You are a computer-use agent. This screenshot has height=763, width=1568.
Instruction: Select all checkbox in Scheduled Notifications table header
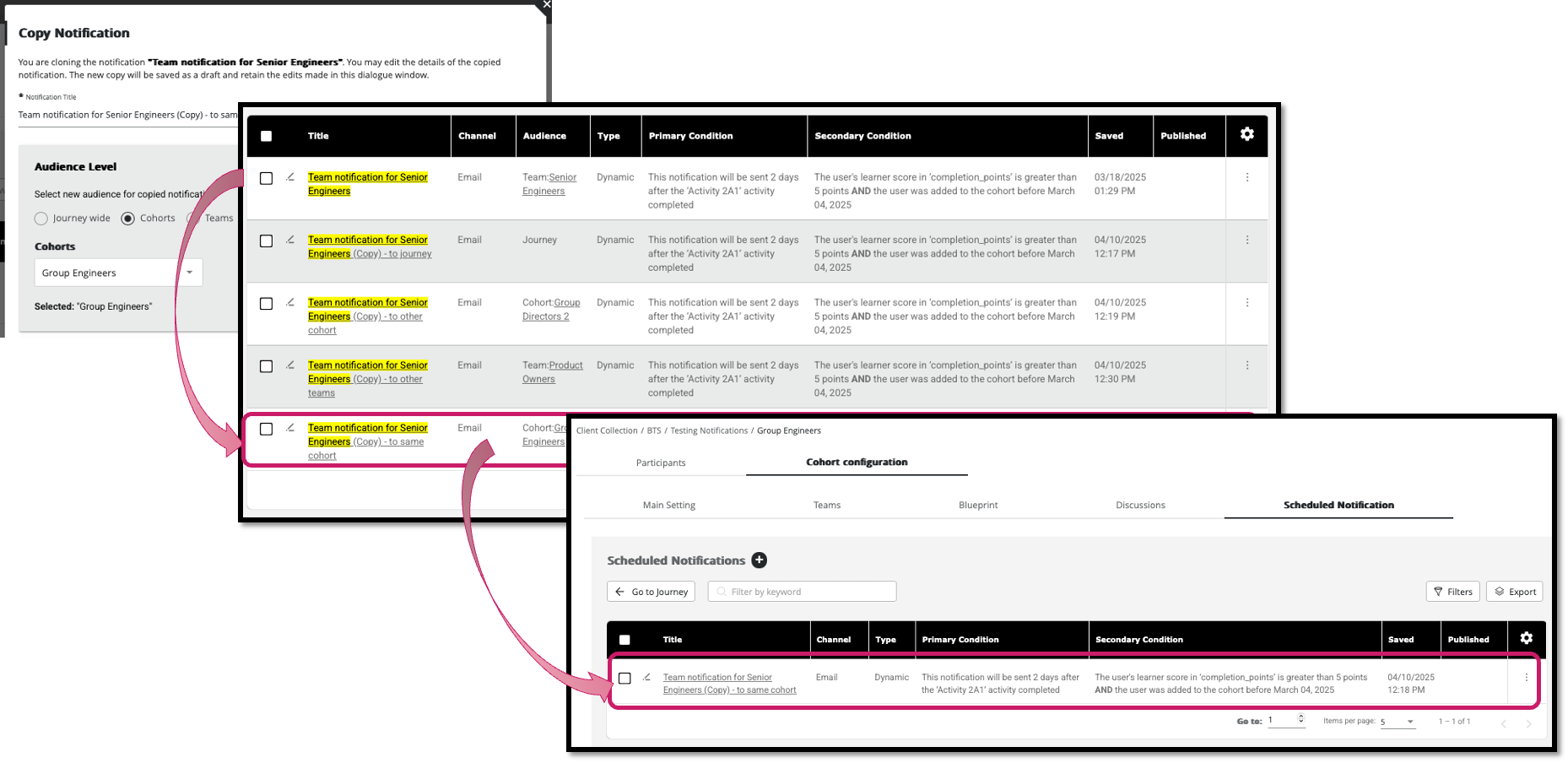click(x=624, y=640)
